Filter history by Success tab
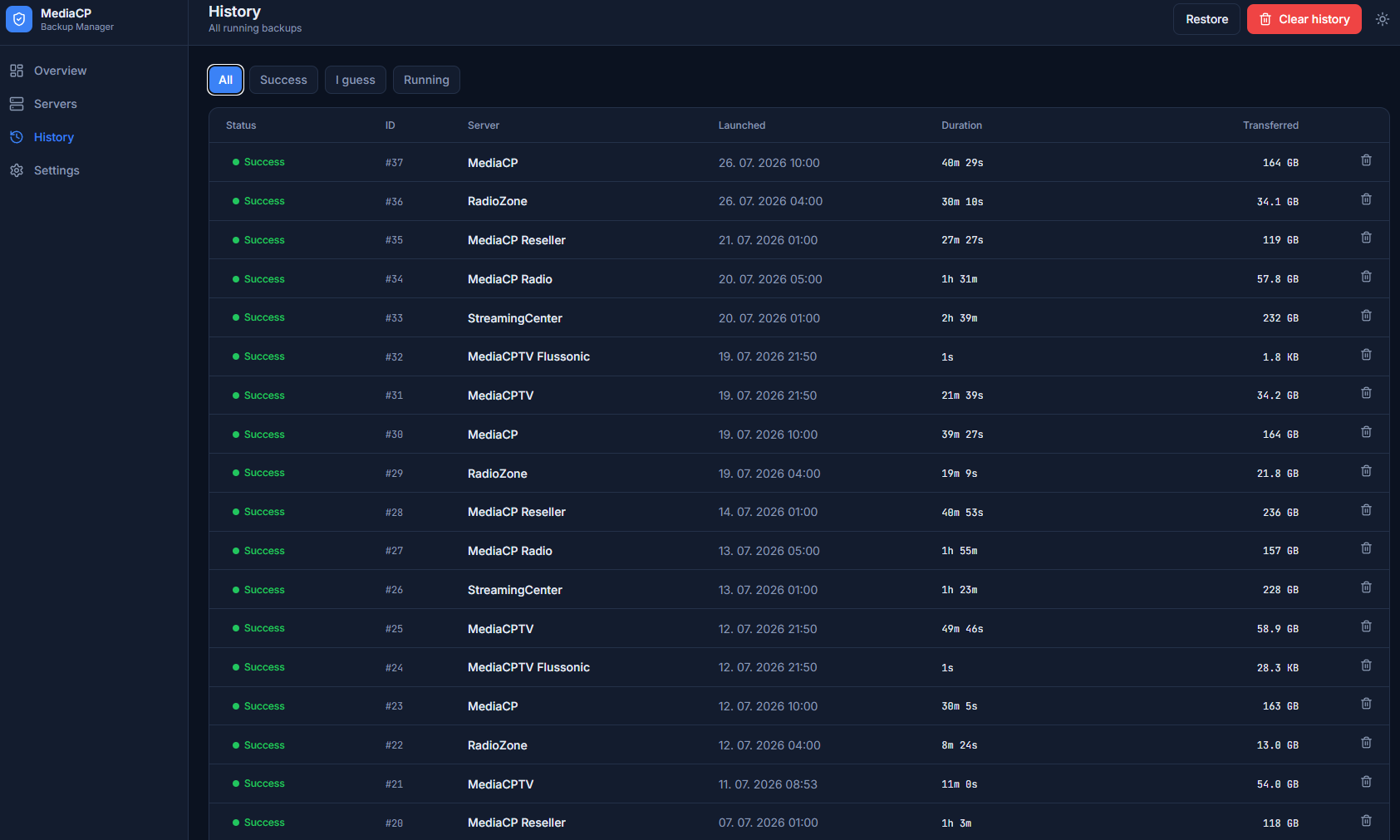The width and height of the screenshot is (1400, 840). coord(283,80)
